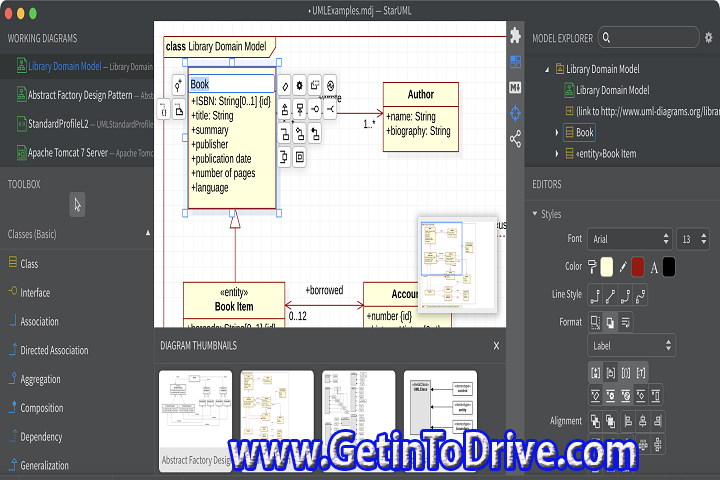Click the add template parameter quick-edit icon
This screenshot has width=720, height=480.
[315, 85]
